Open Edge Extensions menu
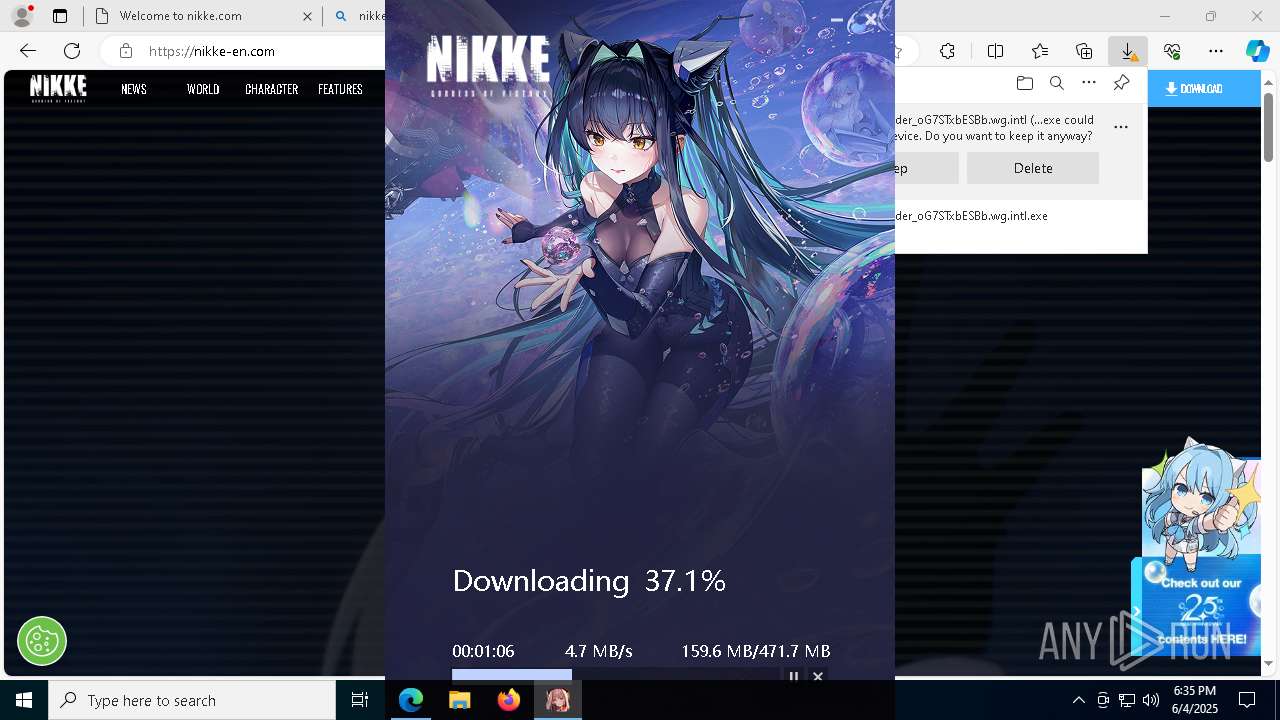This screenshot has height=720, width=1280. tap(947, 51)
